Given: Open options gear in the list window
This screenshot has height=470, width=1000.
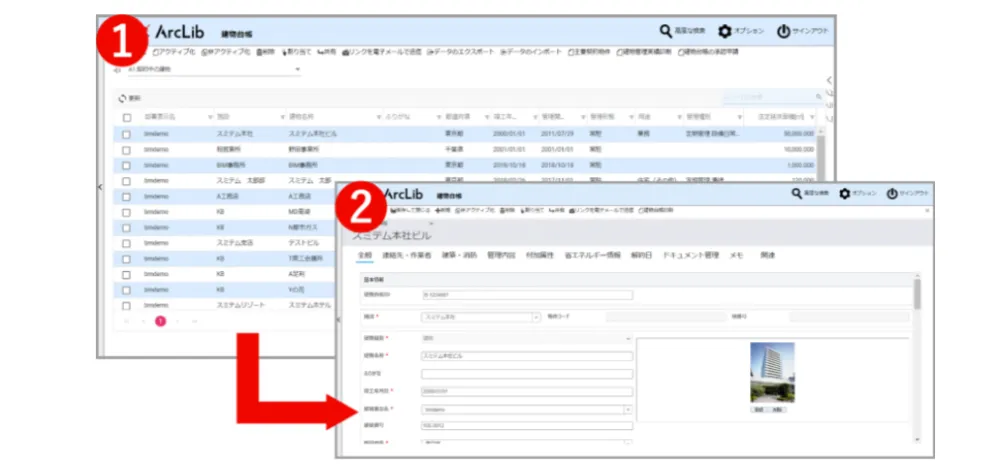Looking at the screenshot, I should 724,31.
